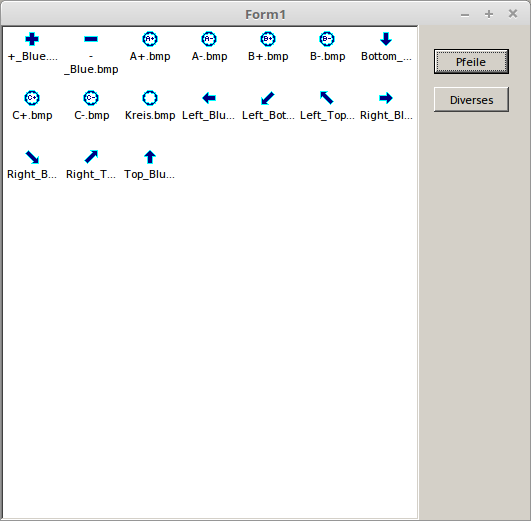This screenshot has width=531, height=521.
Task: Pick the empty circle Kreis.bmp icon
Action: click(150, 98)
